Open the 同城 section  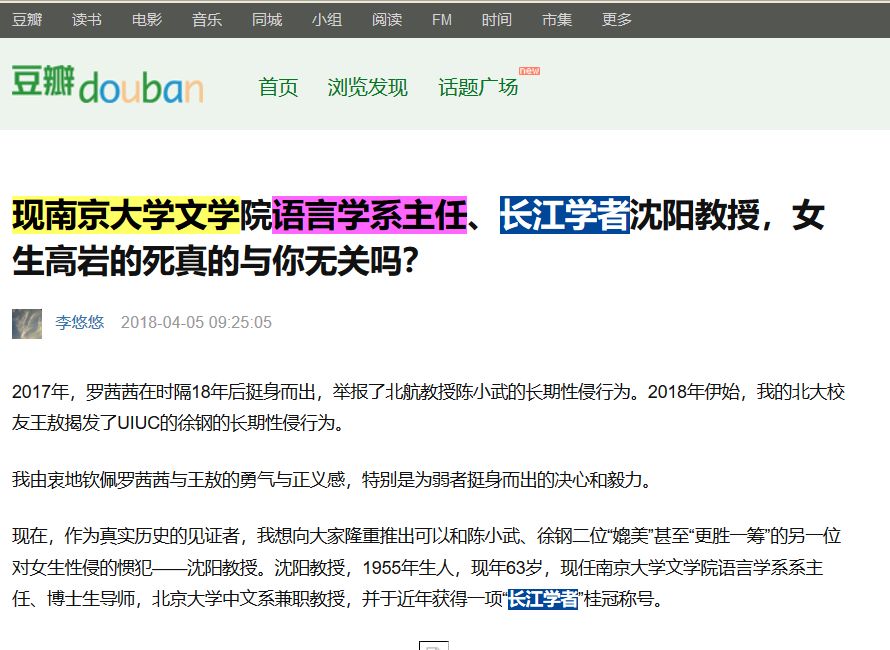pos(266,18)
